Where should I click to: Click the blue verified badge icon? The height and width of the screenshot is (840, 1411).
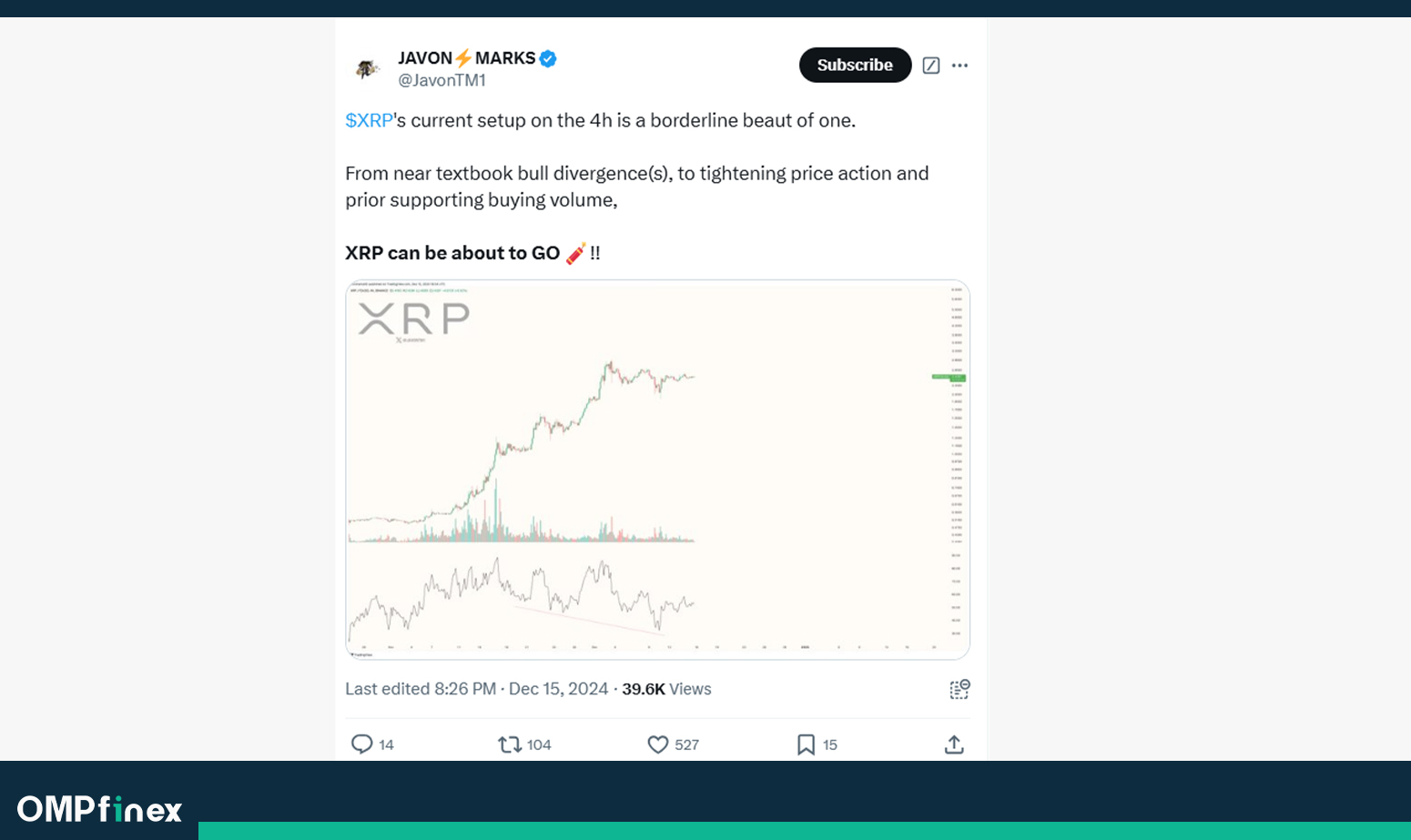[x=548, y=58]
